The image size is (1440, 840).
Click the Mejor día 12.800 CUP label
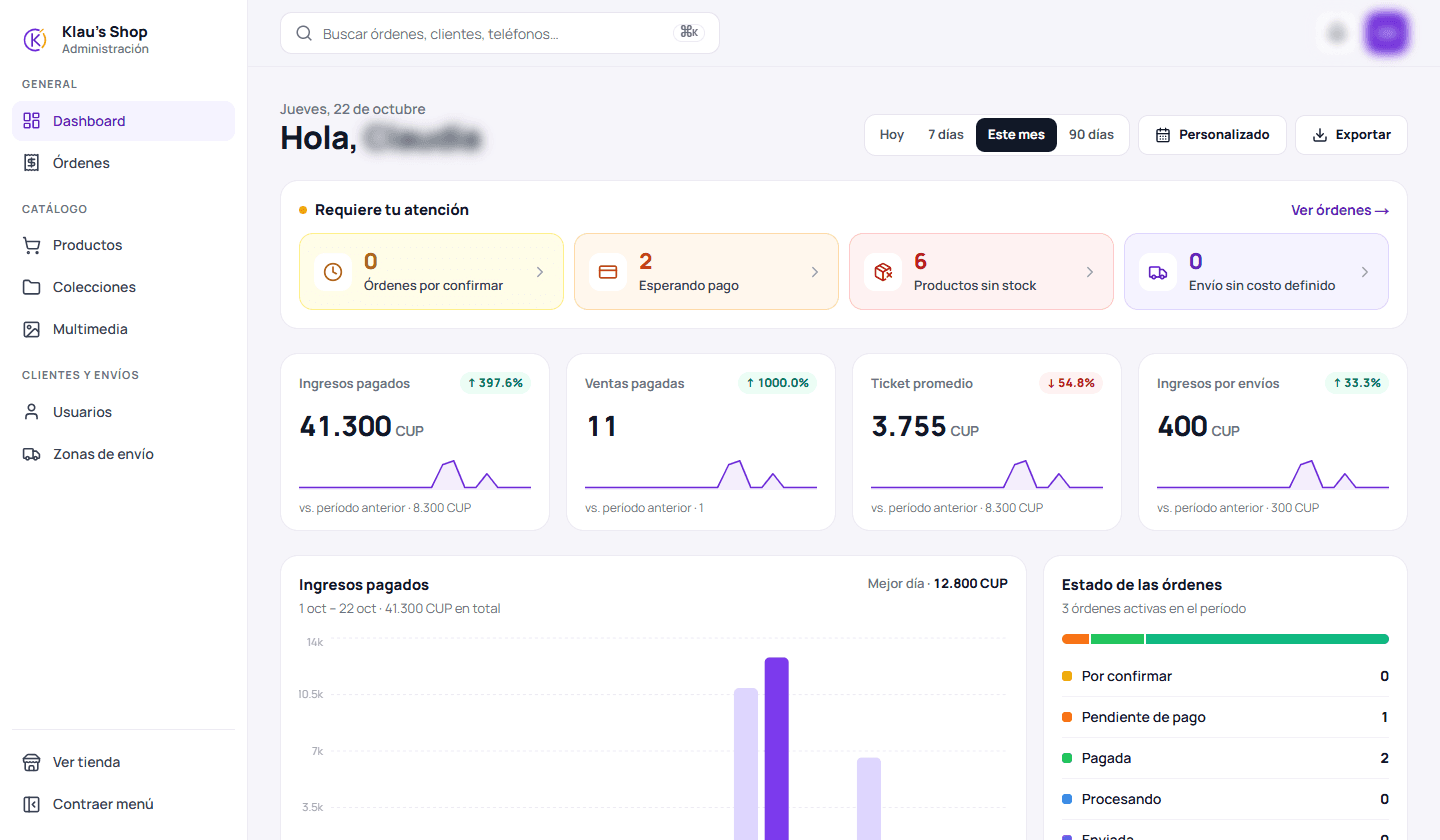point(938,583)
